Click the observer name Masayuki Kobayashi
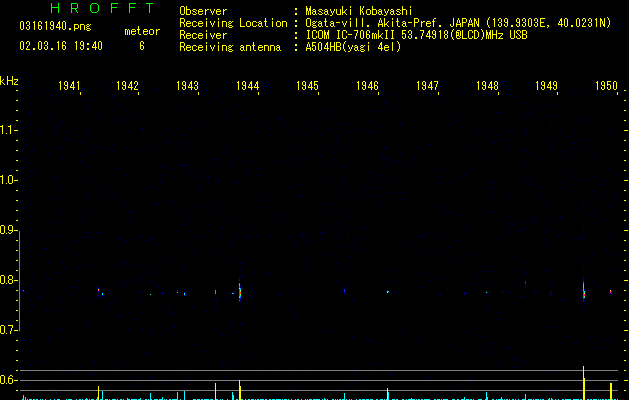629x400 pixels. [x=359, y=11]
